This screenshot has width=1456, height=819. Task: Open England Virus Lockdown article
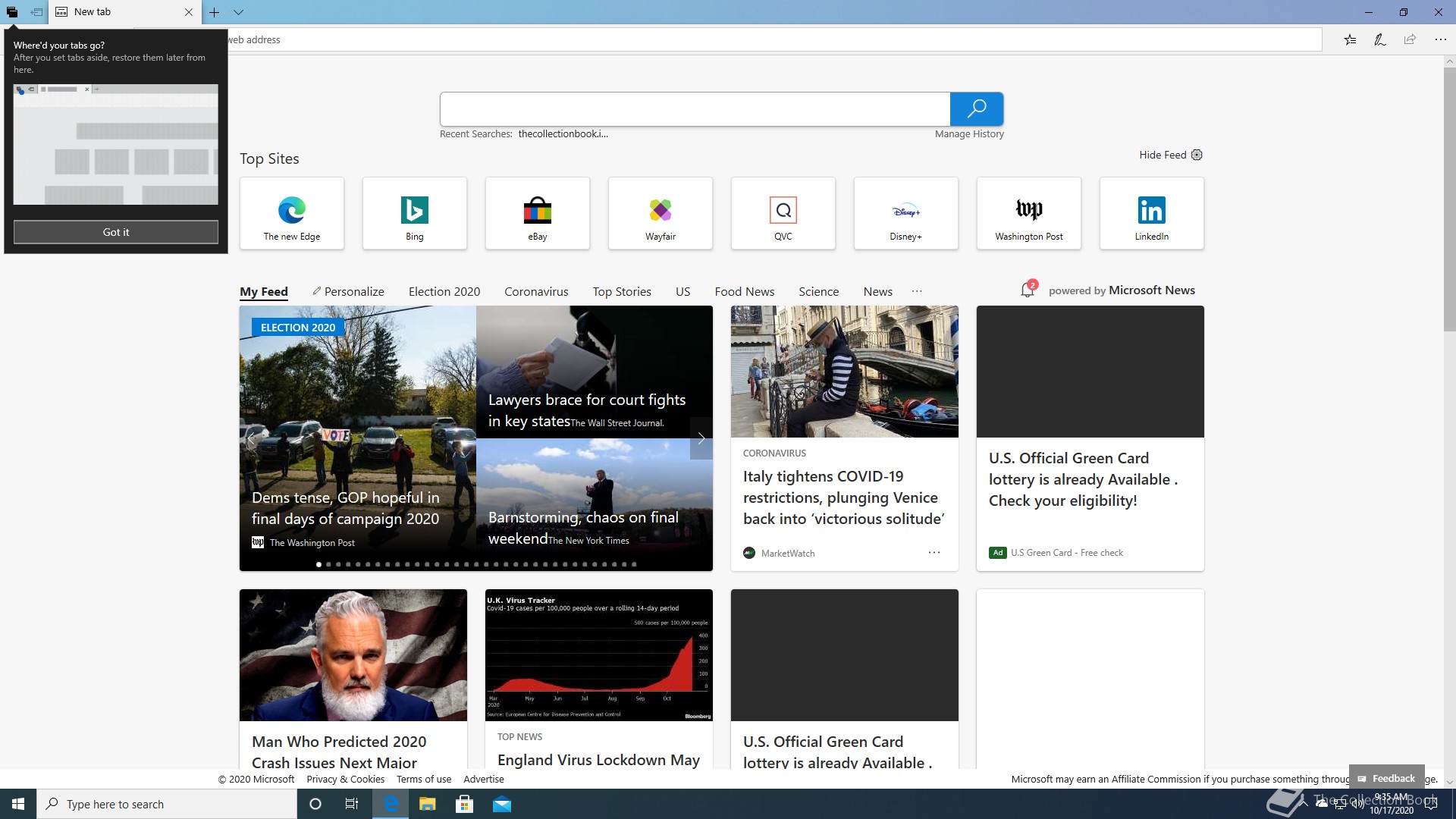click(x=598, y=760)
